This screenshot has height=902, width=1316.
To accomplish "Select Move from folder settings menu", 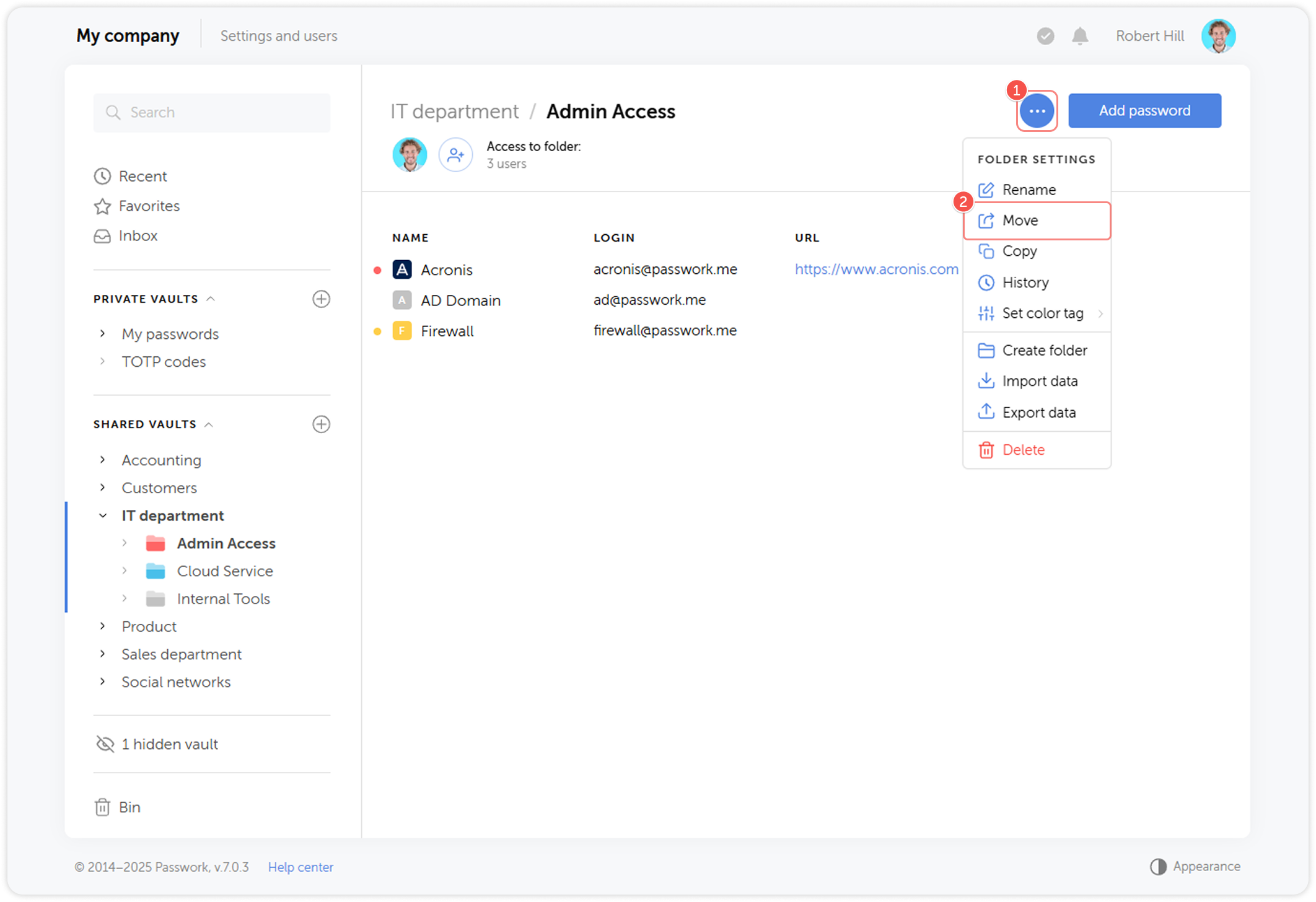I will tap(1020, 221).
